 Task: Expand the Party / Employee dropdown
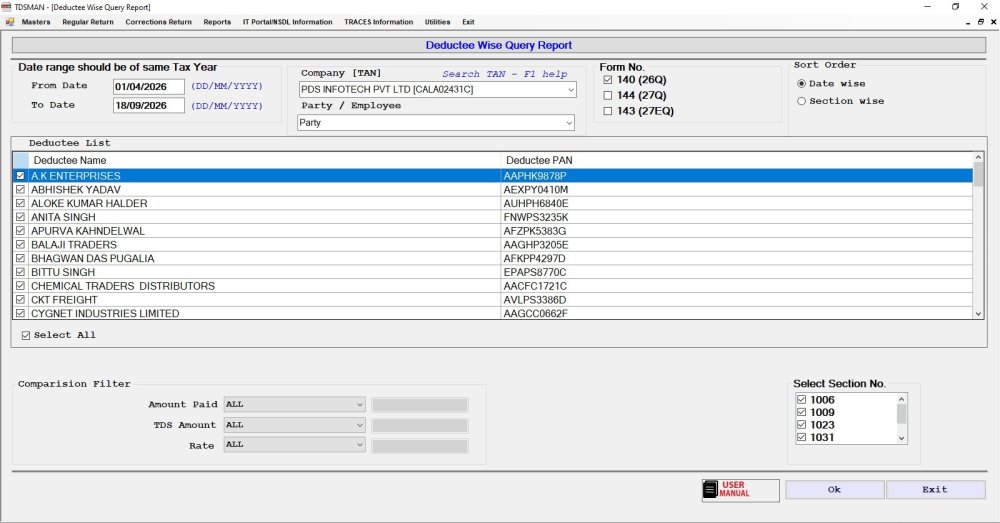[569, 123]
